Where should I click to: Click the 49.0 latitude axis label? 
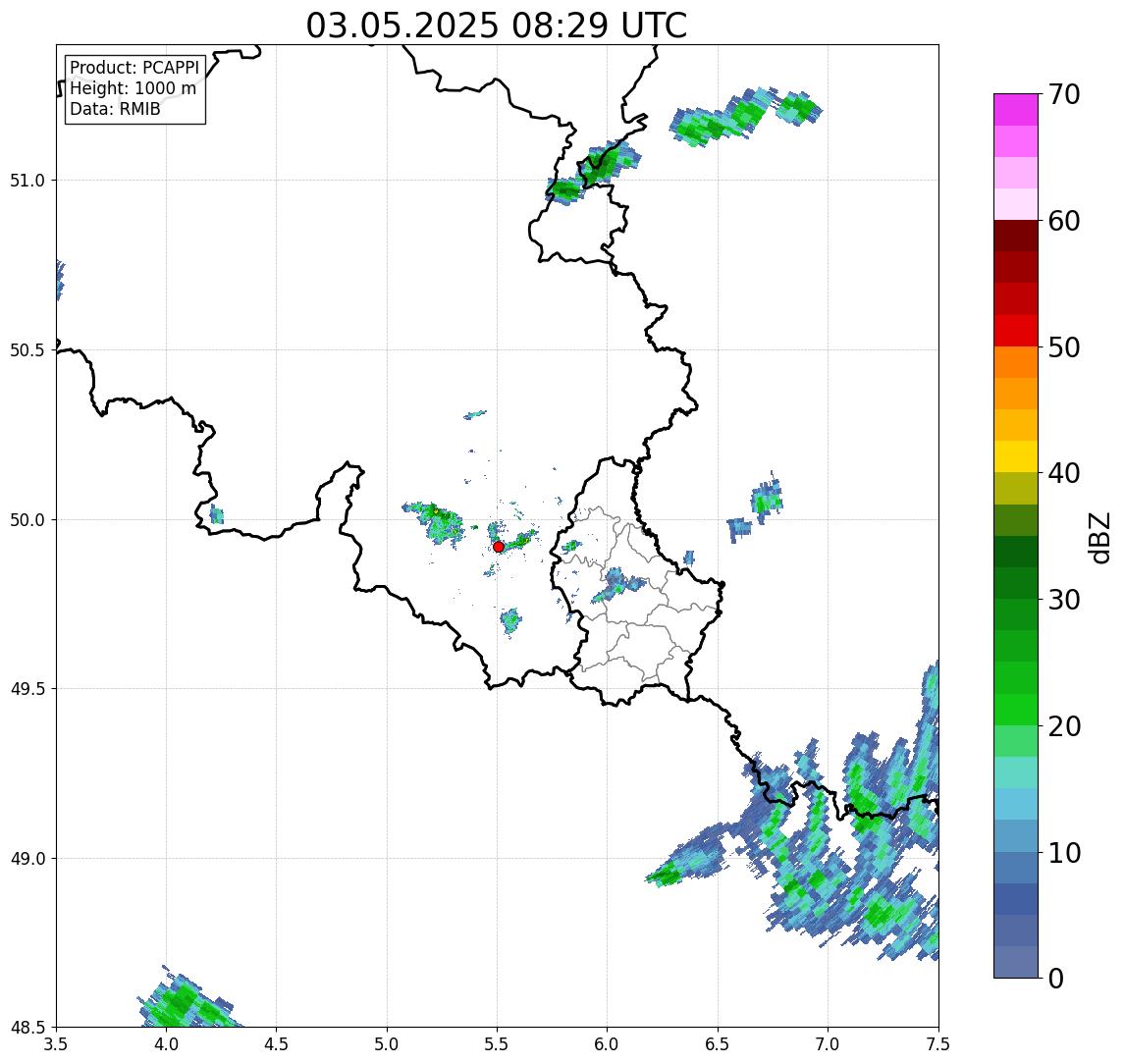pos(27,858)
